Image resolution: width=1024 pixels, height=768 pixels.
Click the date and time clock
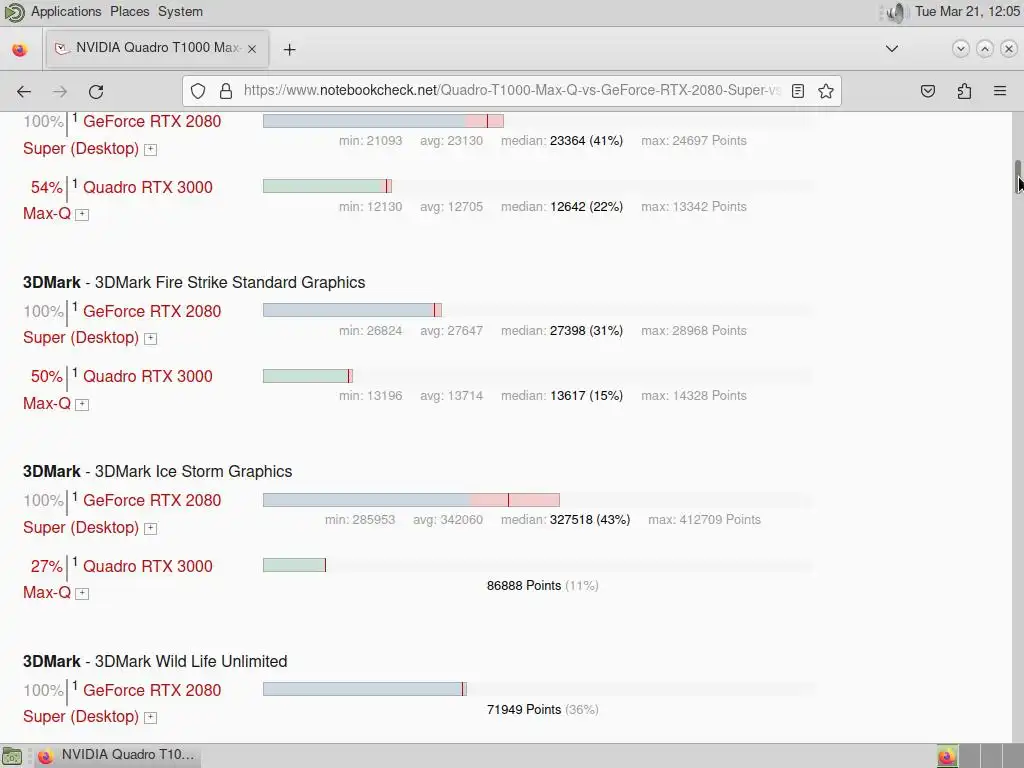click(x=967, y=11)
